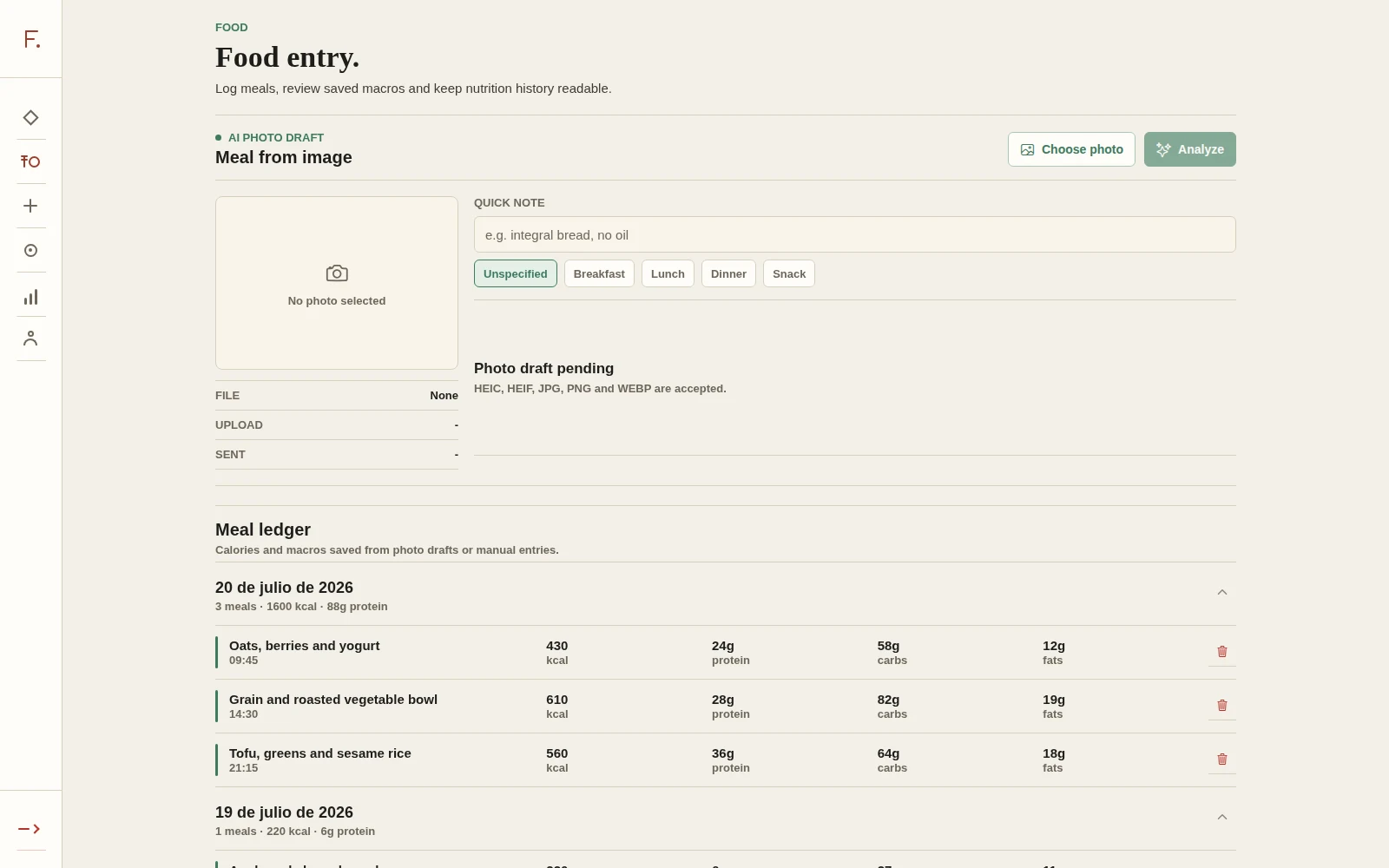The width and height of the screenshot is (1389, 868).
Task: Open the bar chart stats sidebar icon
Action: click(x=30, y=297)
